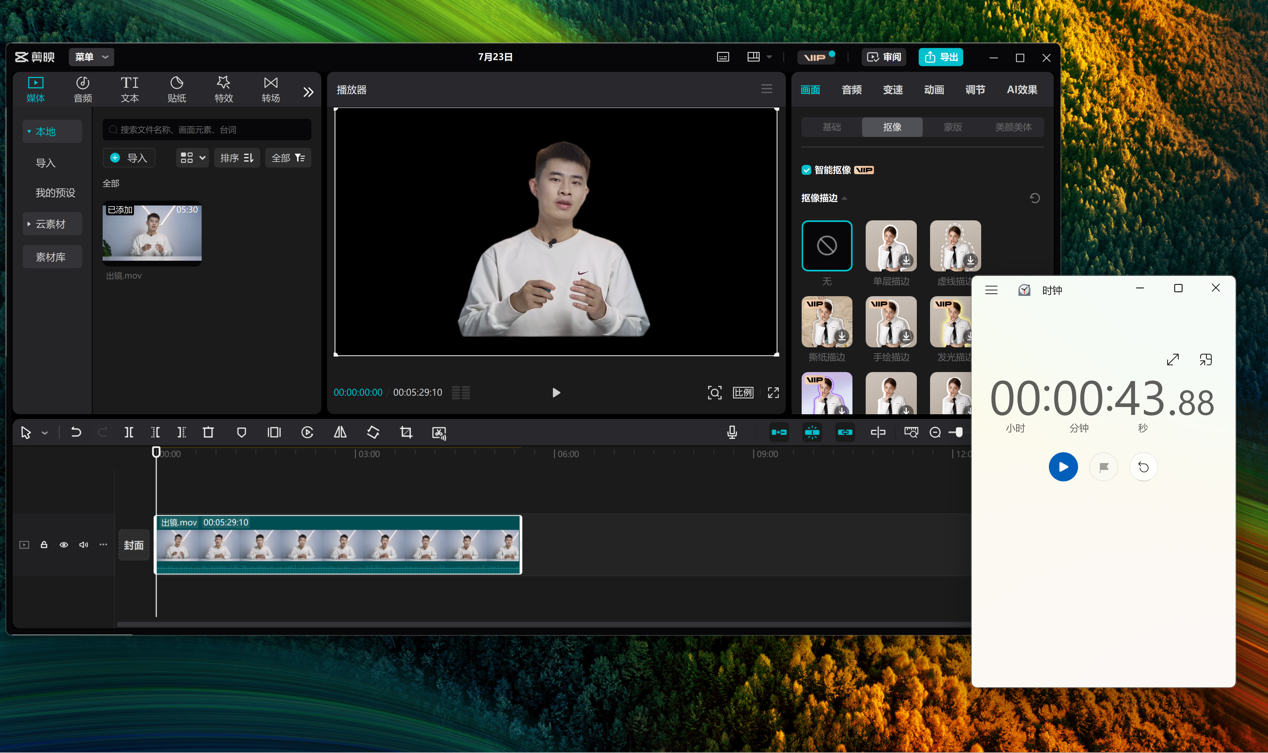Click the microphone record voiceover icon
The image size is (1268, 753).
coord(732,433)
